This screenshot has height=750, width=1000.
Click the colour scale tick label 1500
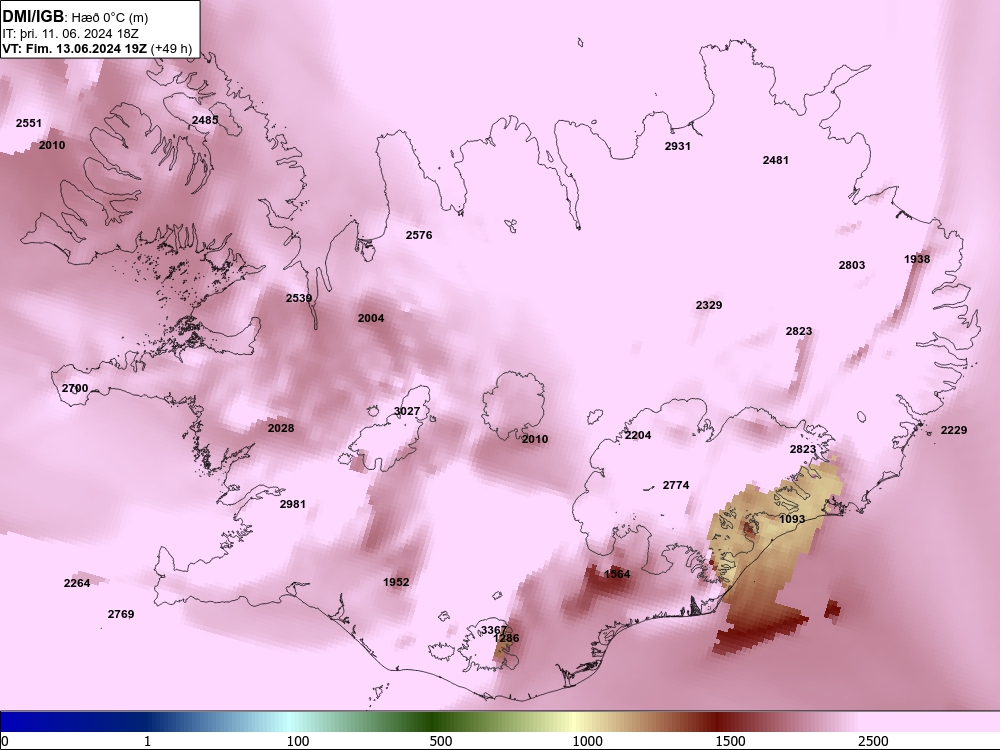pyautogui.click(x=730, y=741)
